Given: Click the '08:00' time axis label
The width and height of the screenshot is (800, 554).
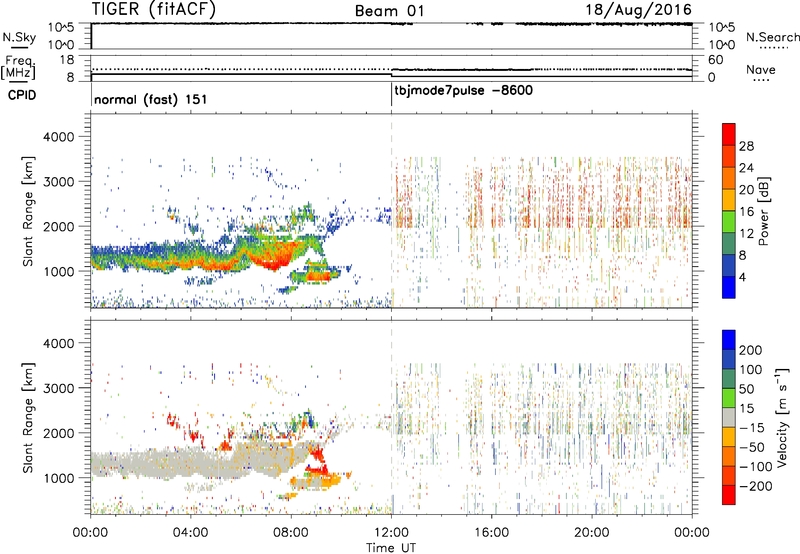Looking at the screenshot, I should [291, 533].
